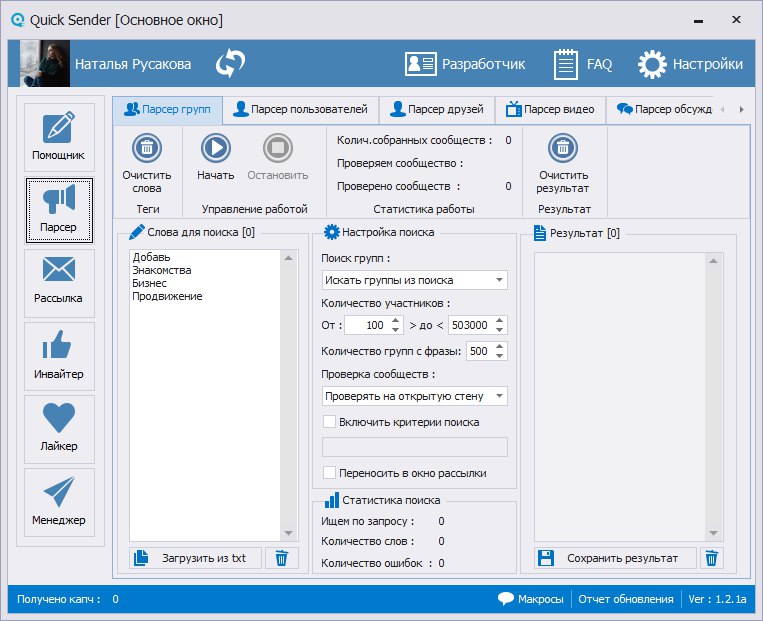
Task: Select the word Знакомства in list
Action: click(162, 270)
